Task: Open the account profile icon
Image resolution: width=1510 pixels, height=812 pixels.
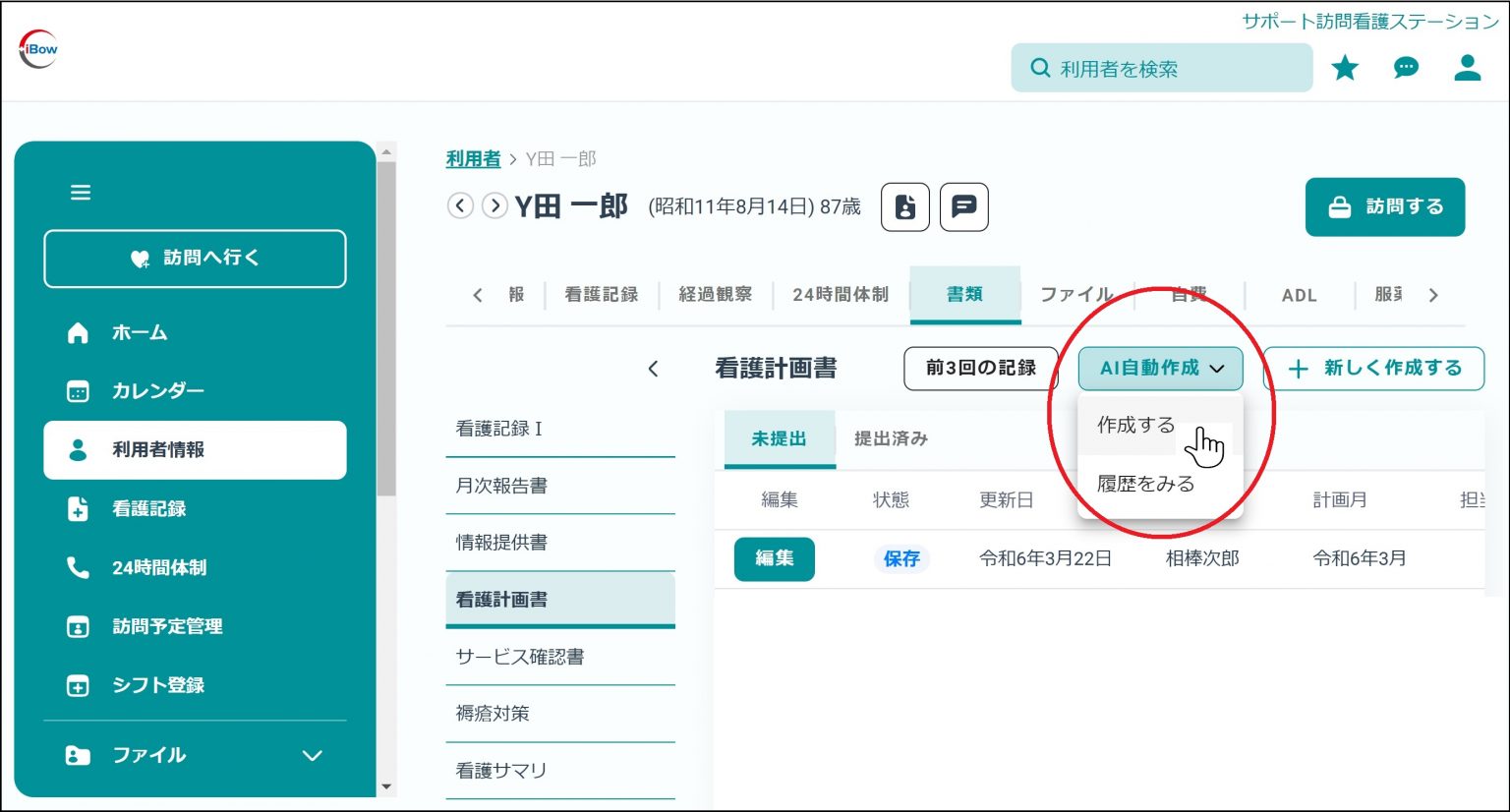Action: tap(1466, 68)
